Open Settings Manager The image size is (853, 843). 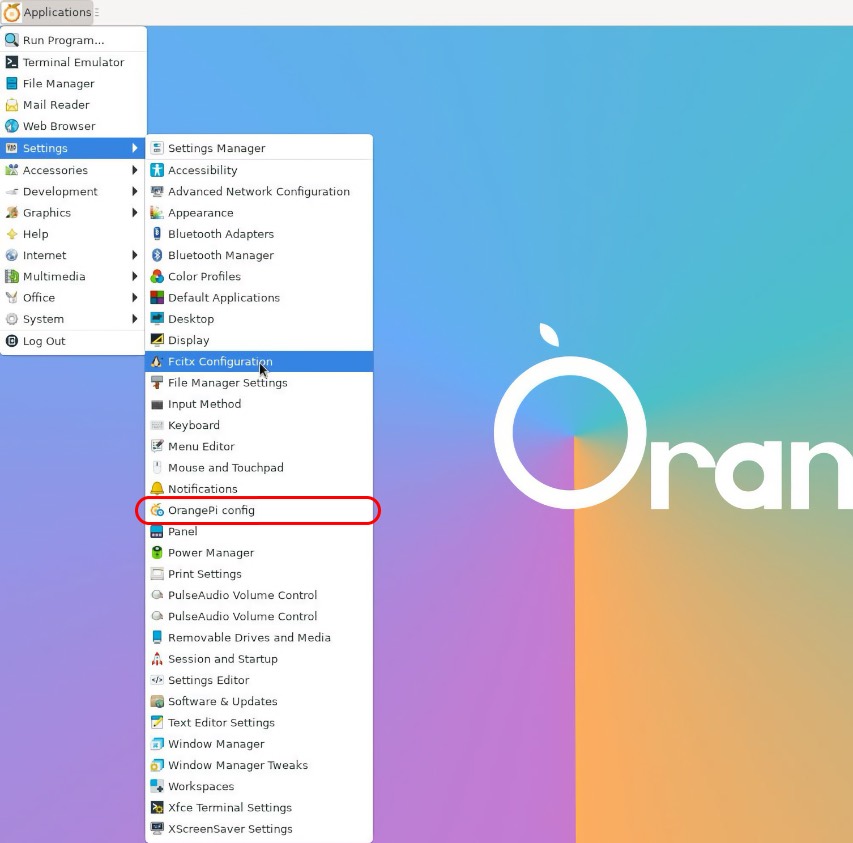[259, 148]
